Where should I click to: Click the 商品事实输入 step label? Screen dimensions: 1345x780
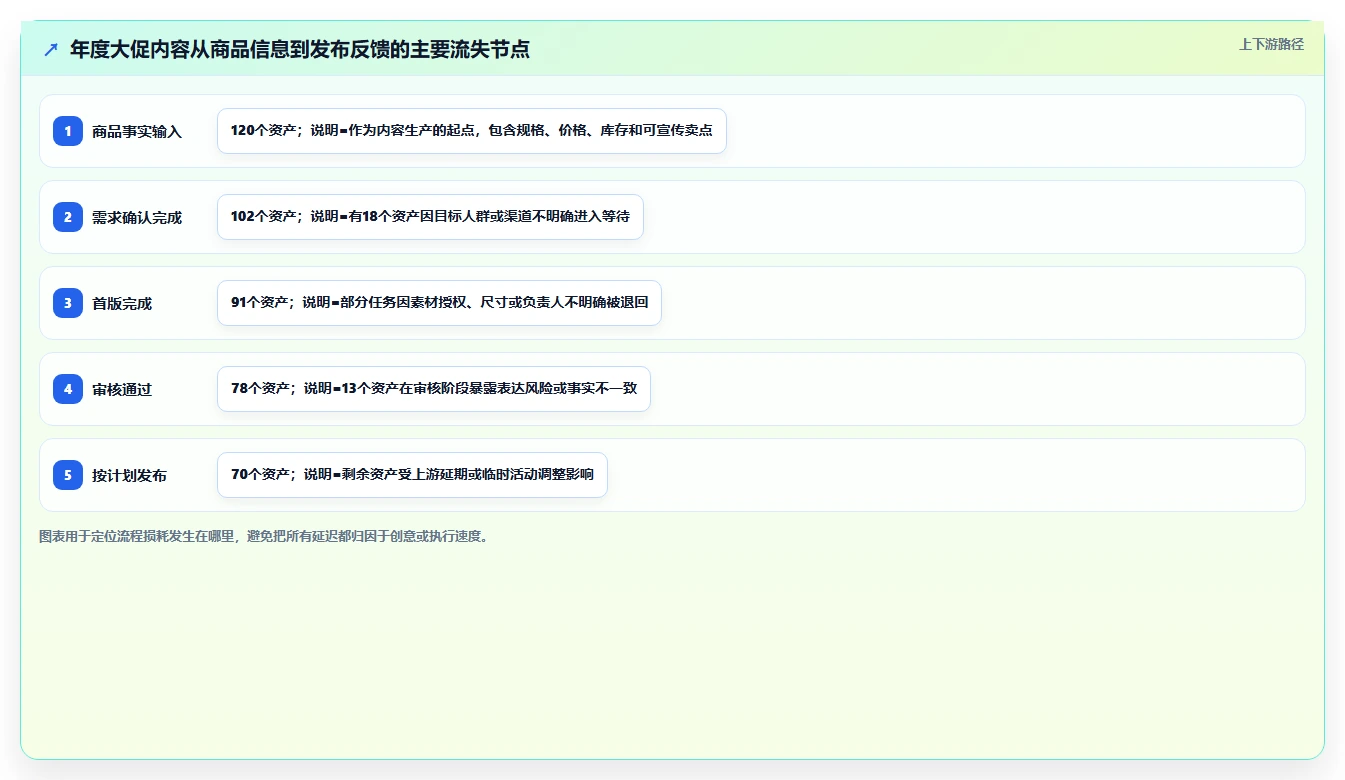pyautogui.click(x=137, y=131)
